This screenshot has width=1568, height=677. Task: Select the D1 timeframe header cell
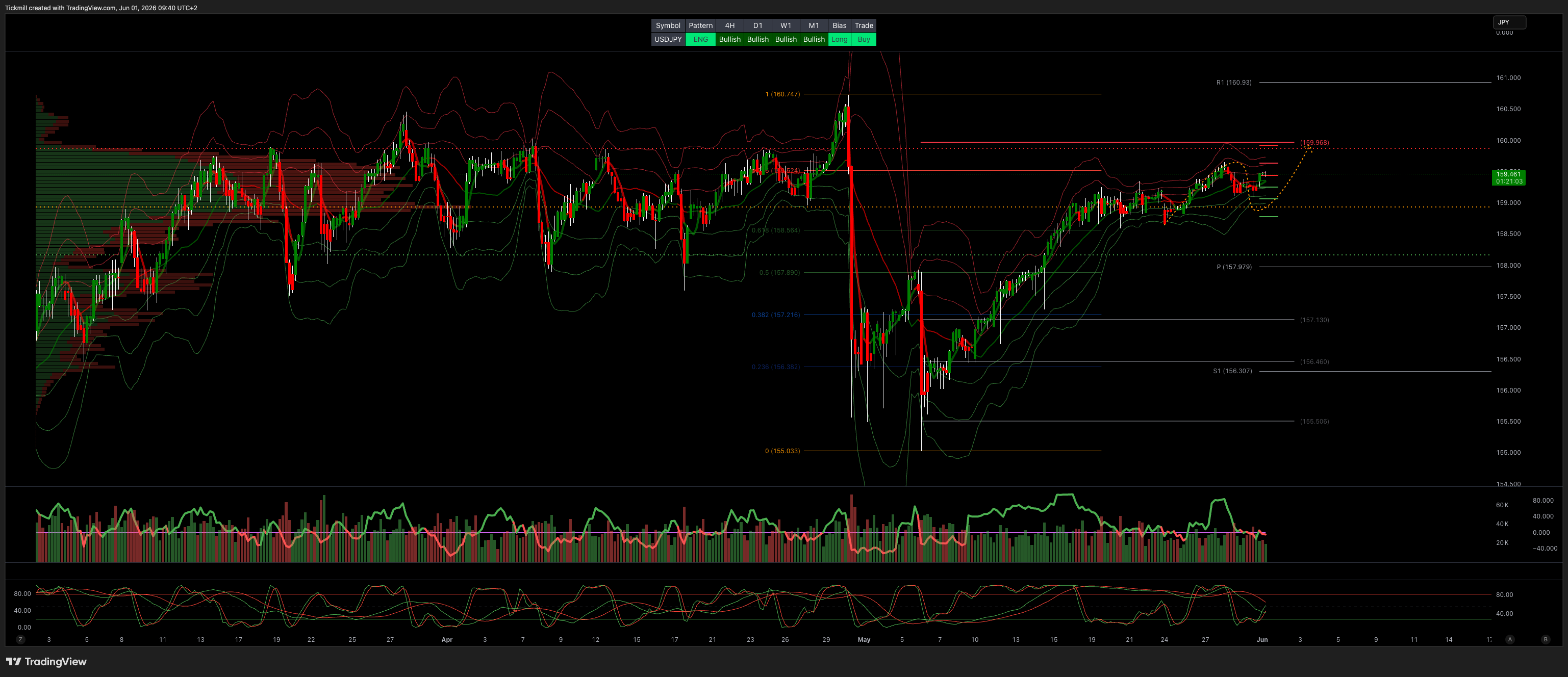coord(757,25)
